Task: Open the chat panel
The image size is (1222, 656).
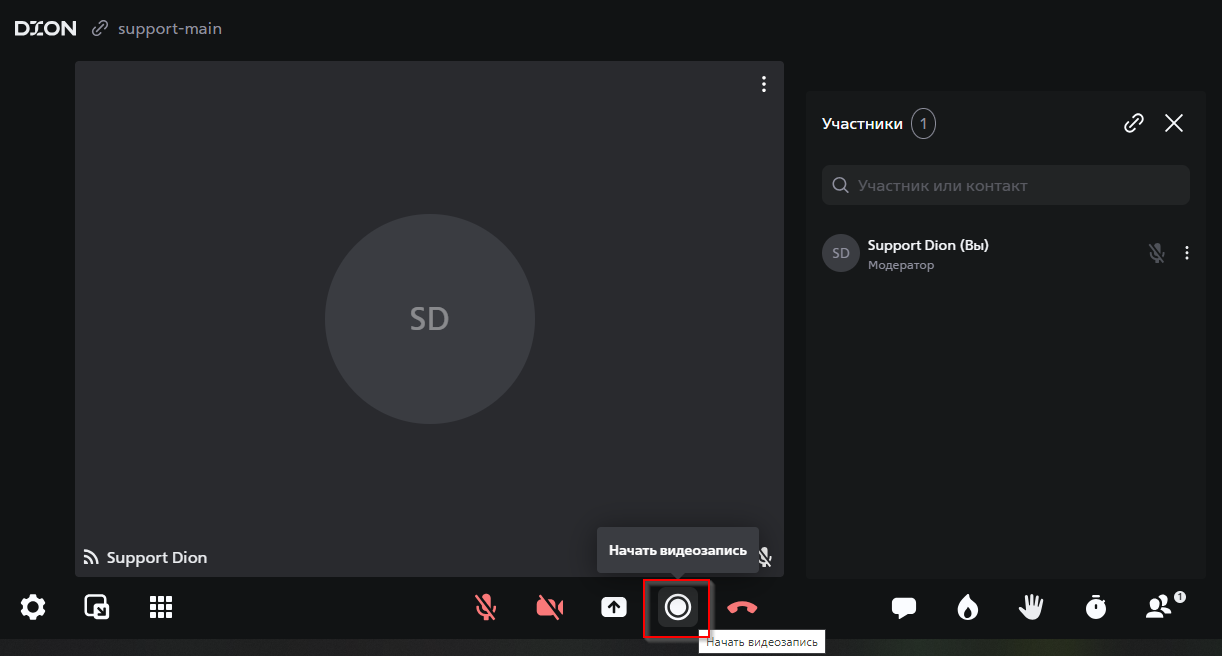Action: [904, 607]
